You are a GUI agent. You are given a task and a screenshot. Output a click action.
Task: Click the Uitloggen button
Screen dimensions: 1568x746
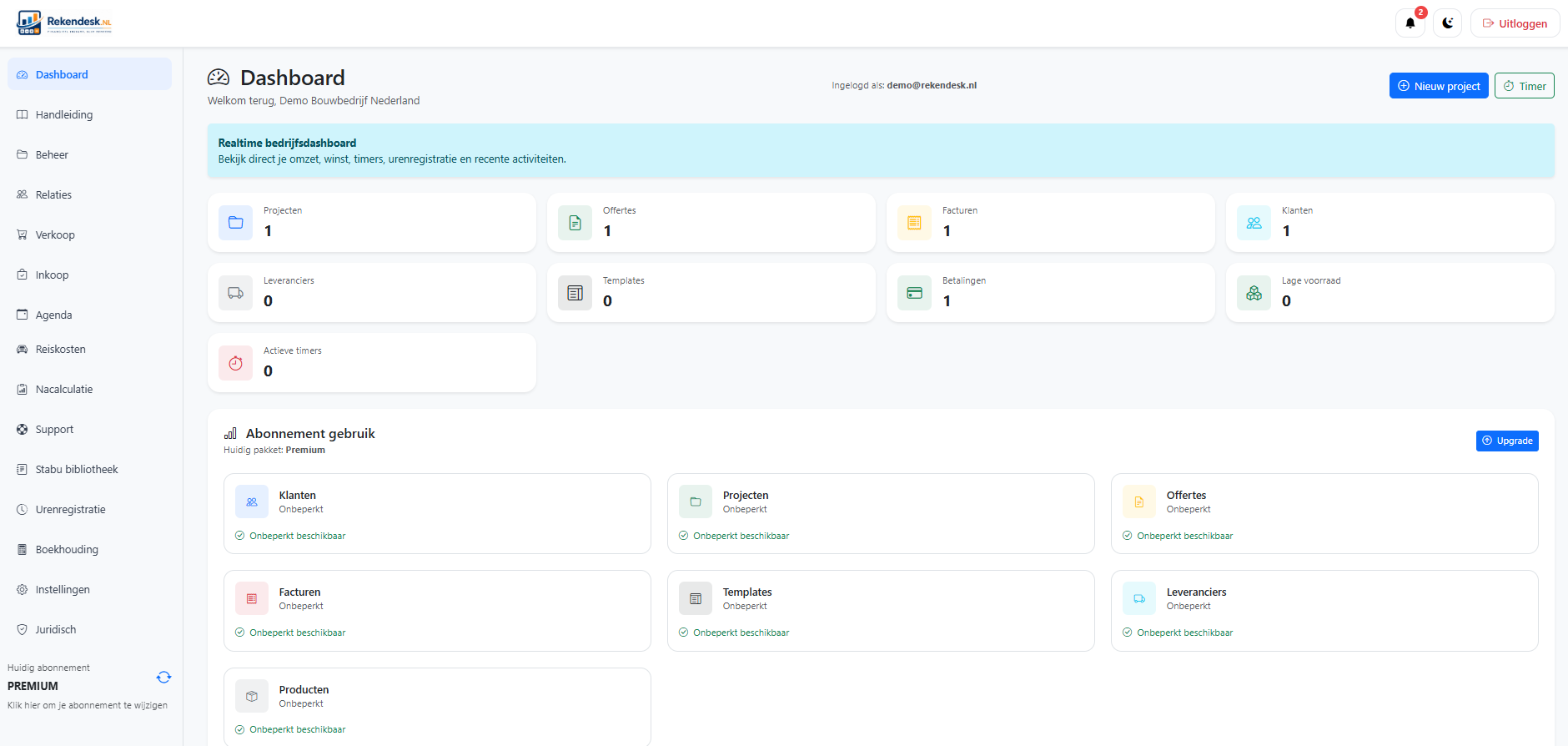point(1515,23)
